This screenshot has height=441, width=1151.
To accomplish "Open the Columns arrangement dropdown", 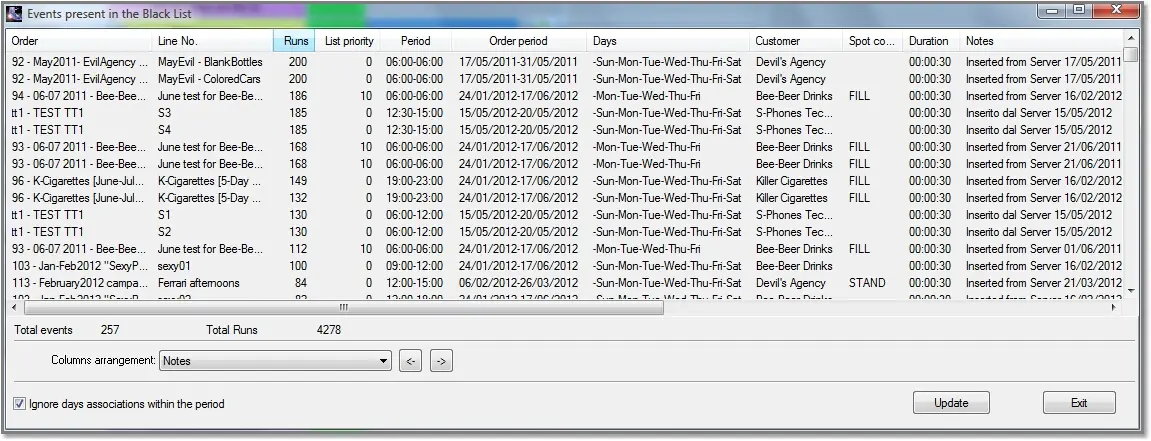I will 384,362.
